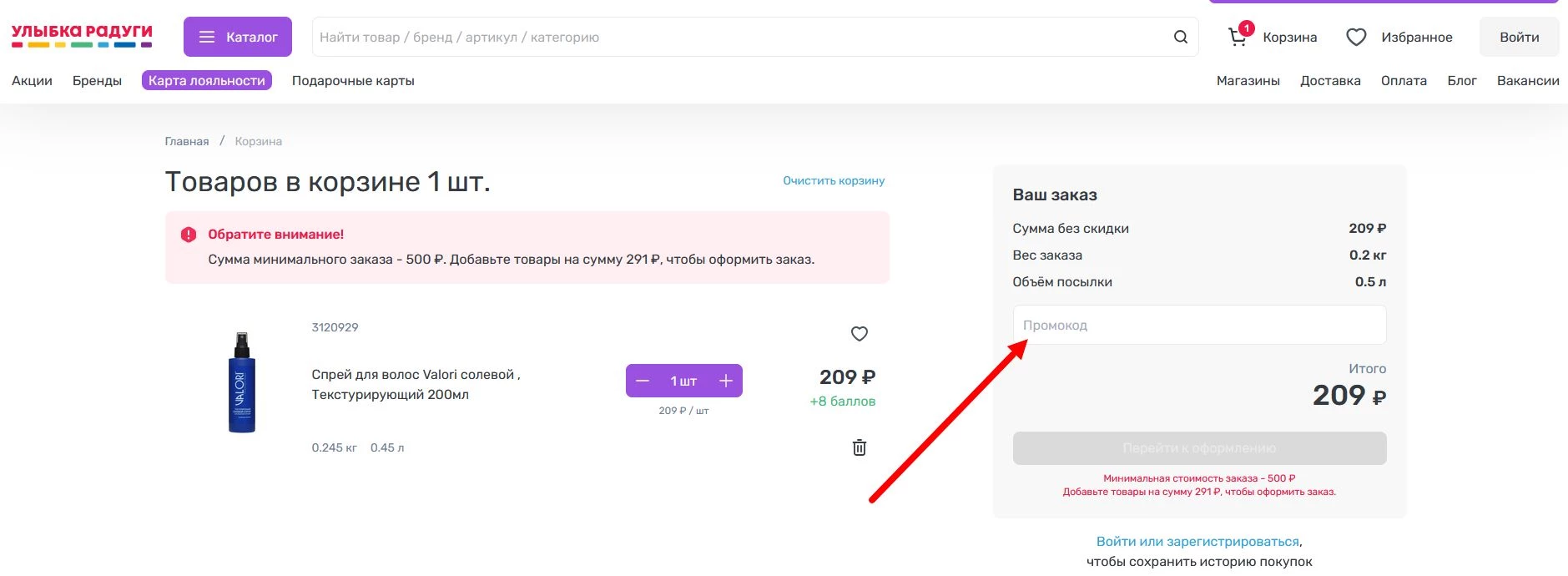Click the Улыбка Радуги logo

click(x=82, y=35)
